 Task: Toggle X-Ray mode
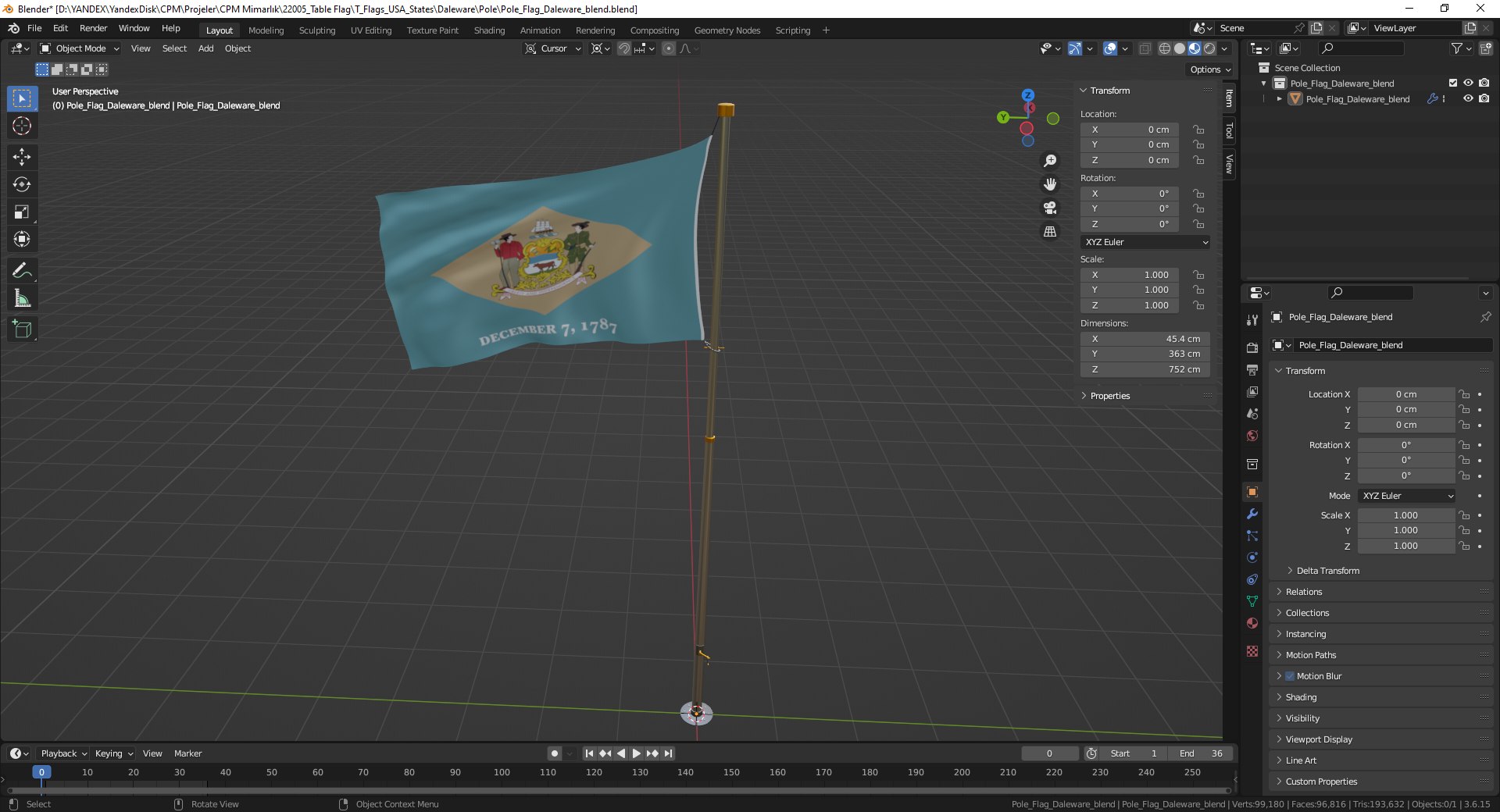(1145, 48)
